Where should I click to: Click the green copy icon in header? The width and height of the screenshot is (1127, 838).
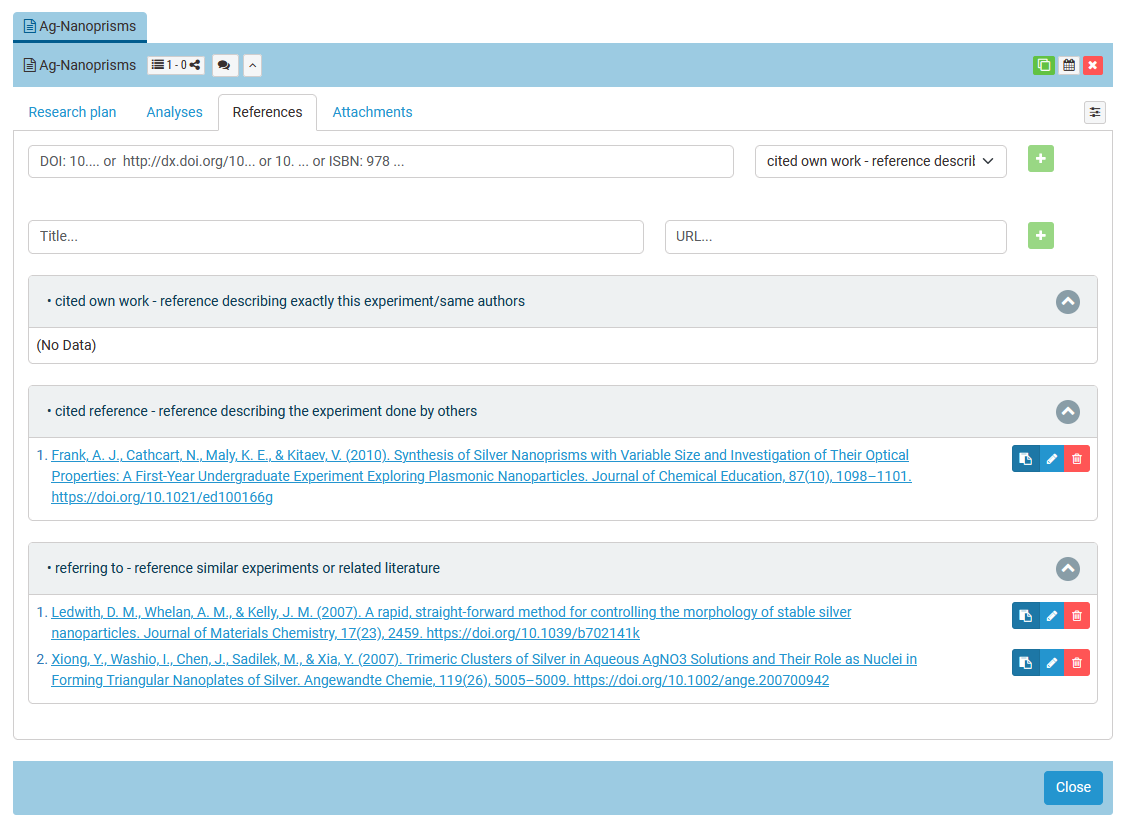(1043, 65)
